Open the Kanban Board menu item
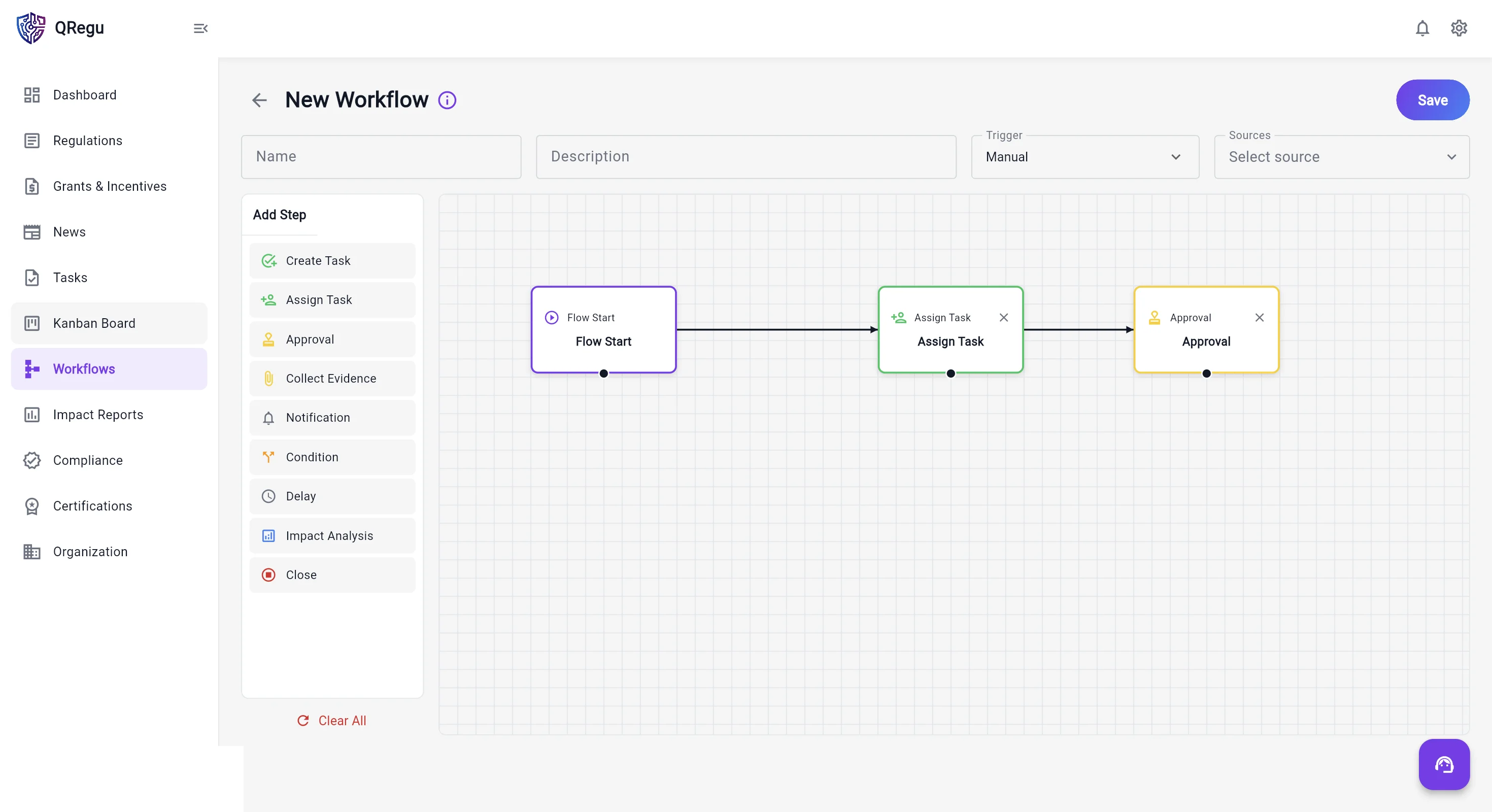 109,323
